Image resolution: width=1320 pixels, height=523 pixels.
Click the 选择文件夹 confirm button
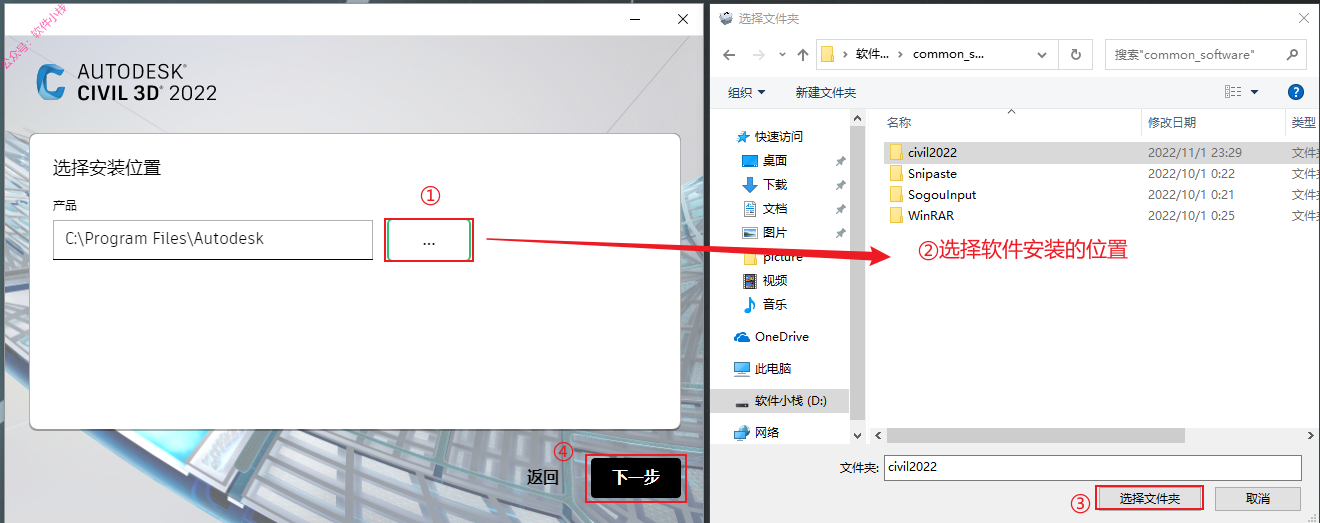[x=1149, y=498]
